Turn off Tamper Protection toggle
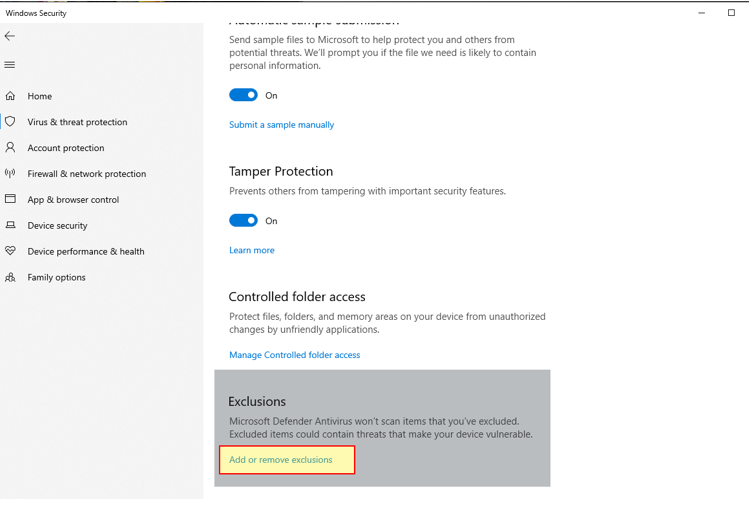Screen dimensions: 749x506 coord(243,220)
